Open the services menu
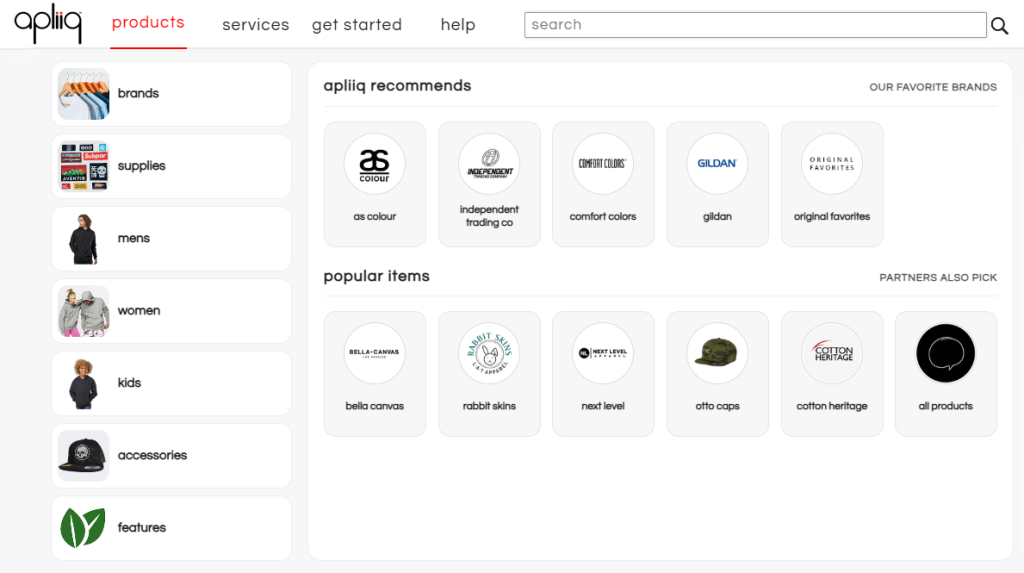Viewport: 1024px width, 573px height. [x=255, y=25]
